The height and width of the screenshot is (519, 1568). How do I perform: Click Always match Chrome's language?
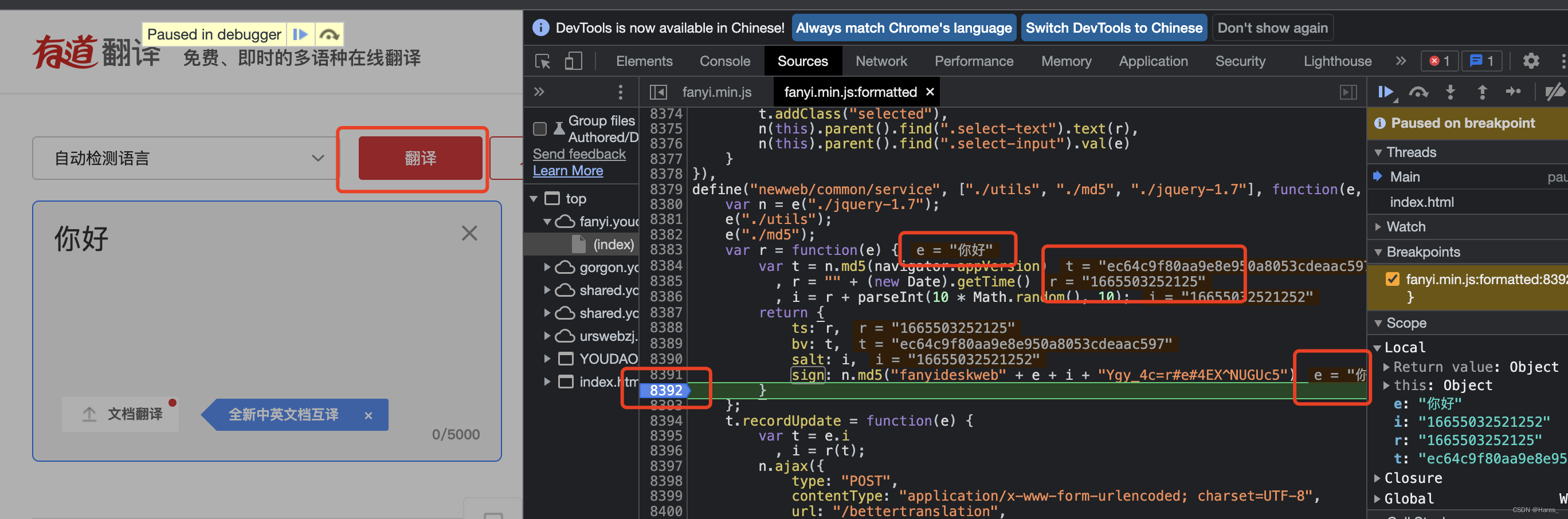[x=903, y=27]
